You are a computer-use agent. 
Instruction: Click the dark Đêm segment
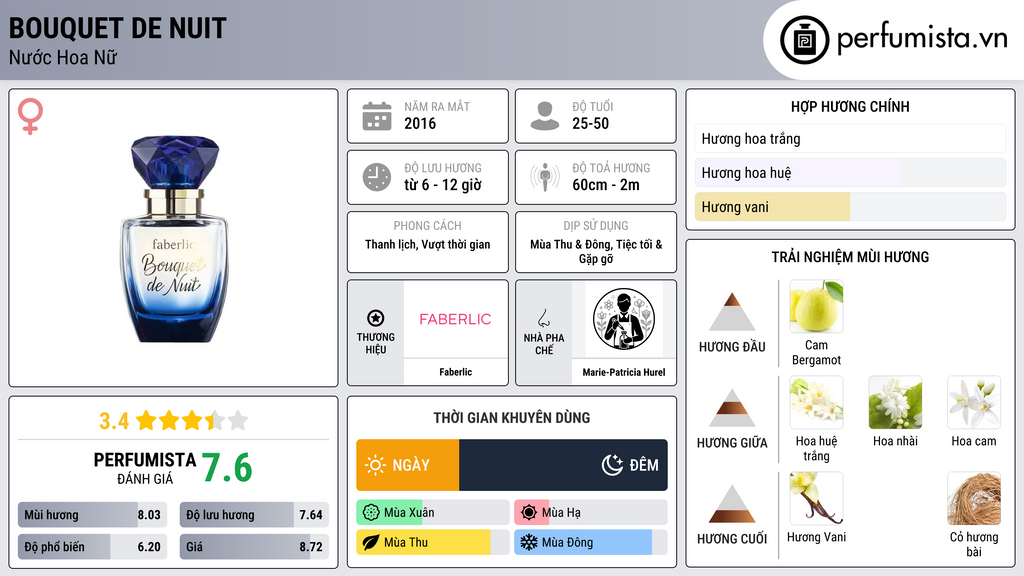click(x=564, y=465)
